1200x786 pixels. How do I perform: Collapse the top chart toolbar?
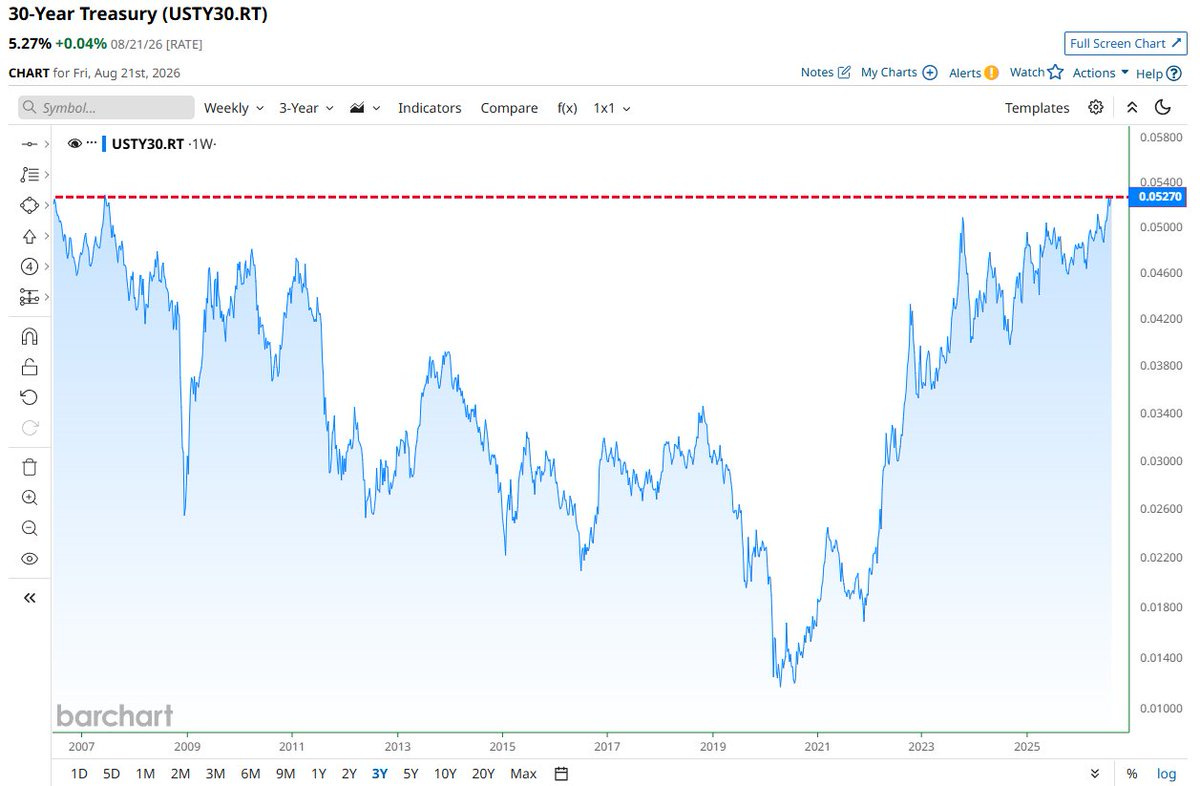1131,107
